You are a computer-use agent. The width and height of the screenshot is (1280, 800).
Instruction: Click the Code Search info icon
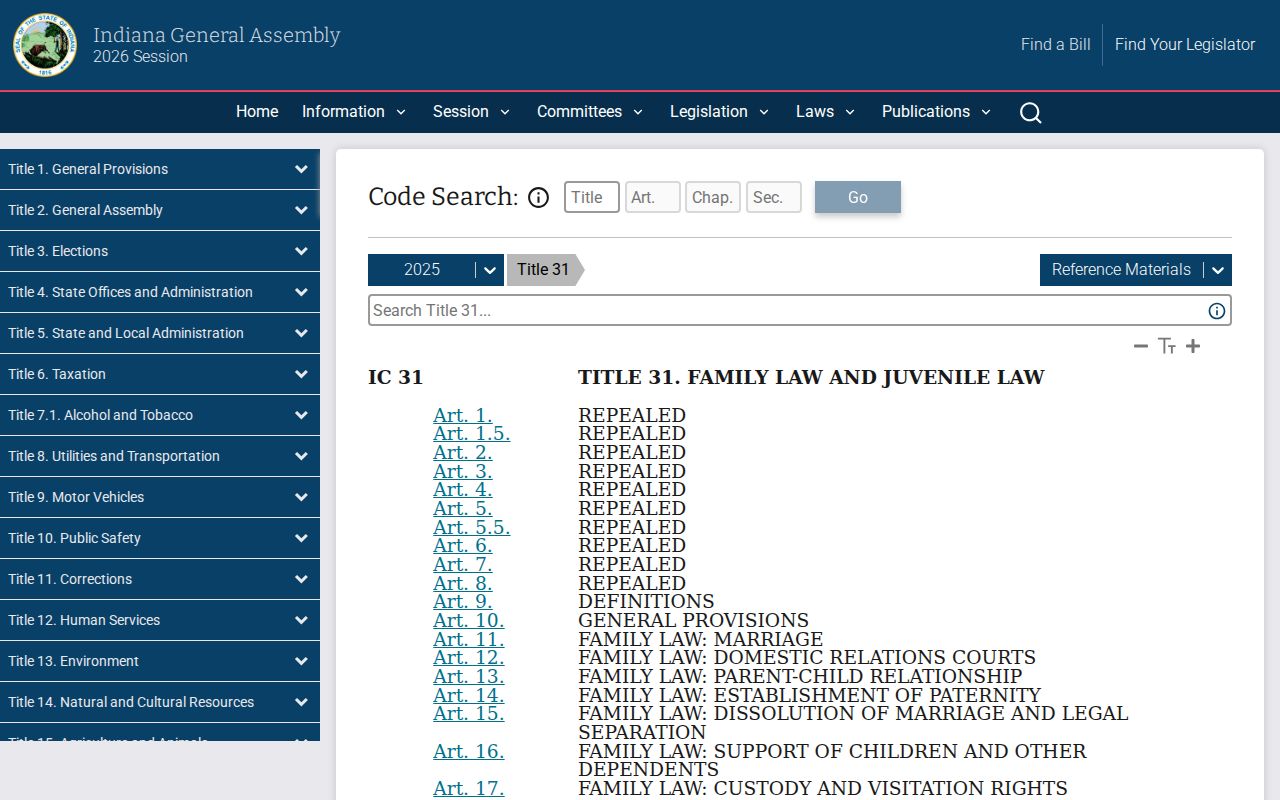(538, 197)
